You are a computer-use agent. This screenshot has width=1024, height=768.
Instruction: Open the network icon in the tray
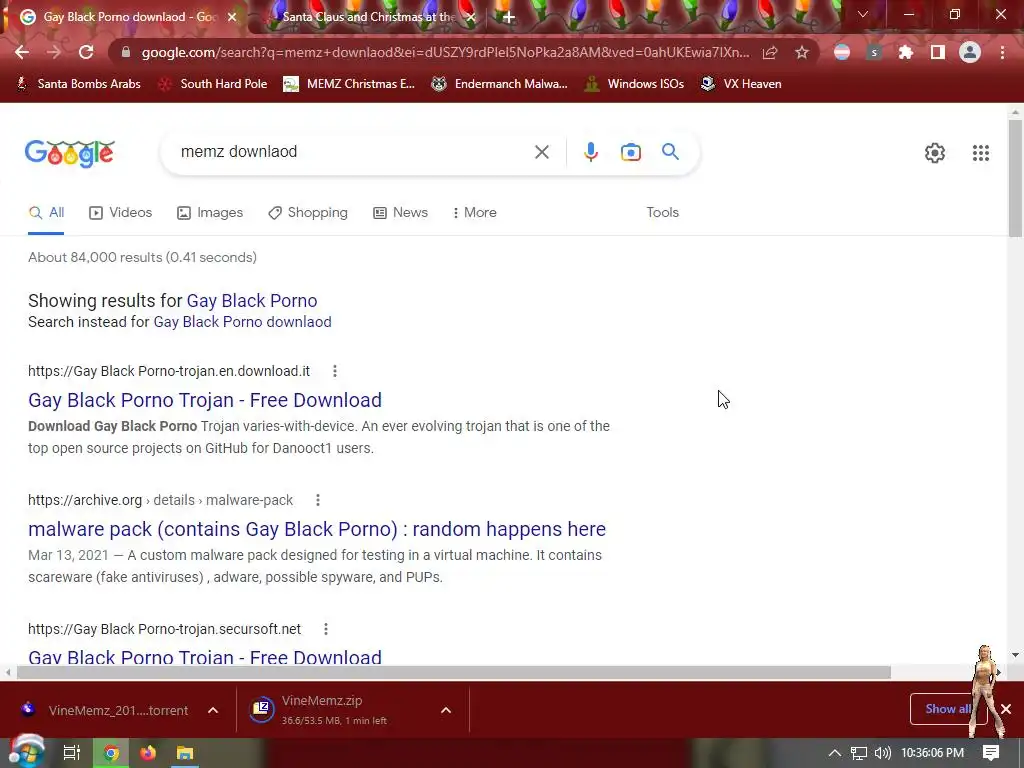[x=859, y=753]
